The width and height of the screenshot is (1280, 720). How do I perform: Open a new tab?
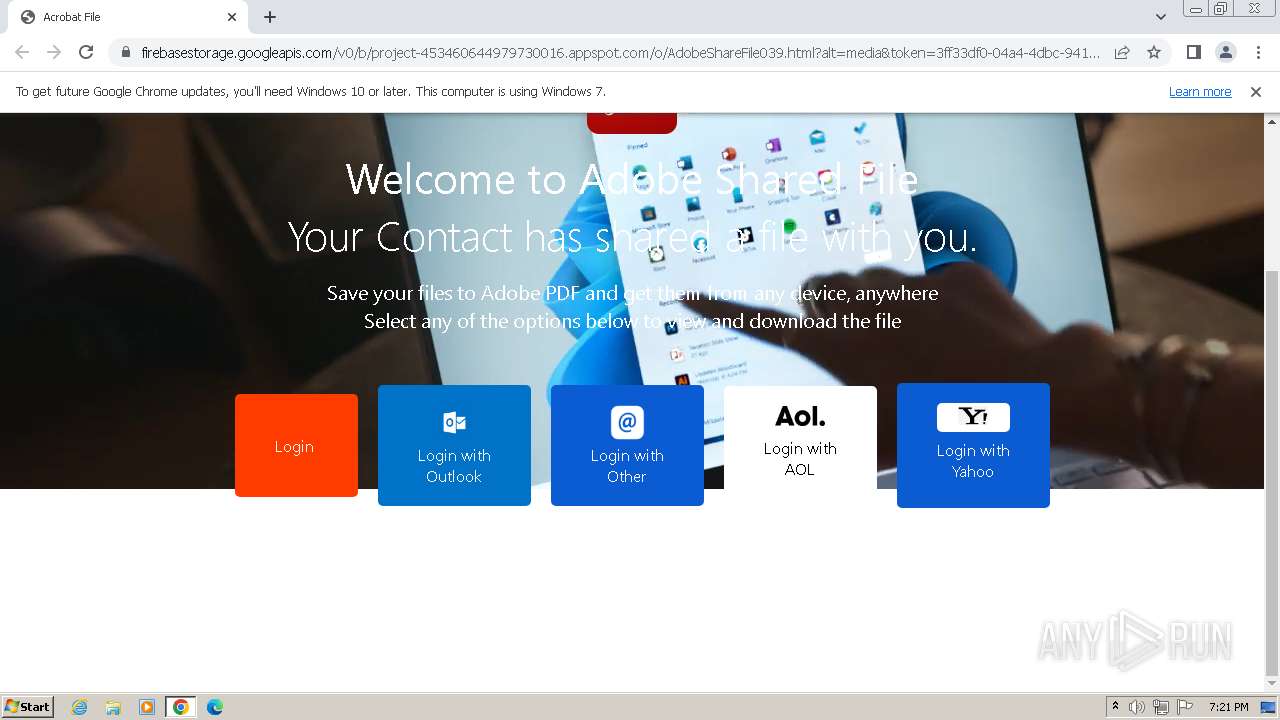[x=270, y=17]
